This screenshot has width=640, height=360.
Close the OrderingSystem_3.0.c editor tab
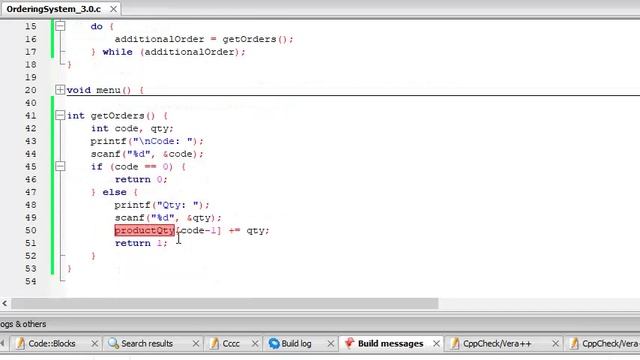point(113,9)
